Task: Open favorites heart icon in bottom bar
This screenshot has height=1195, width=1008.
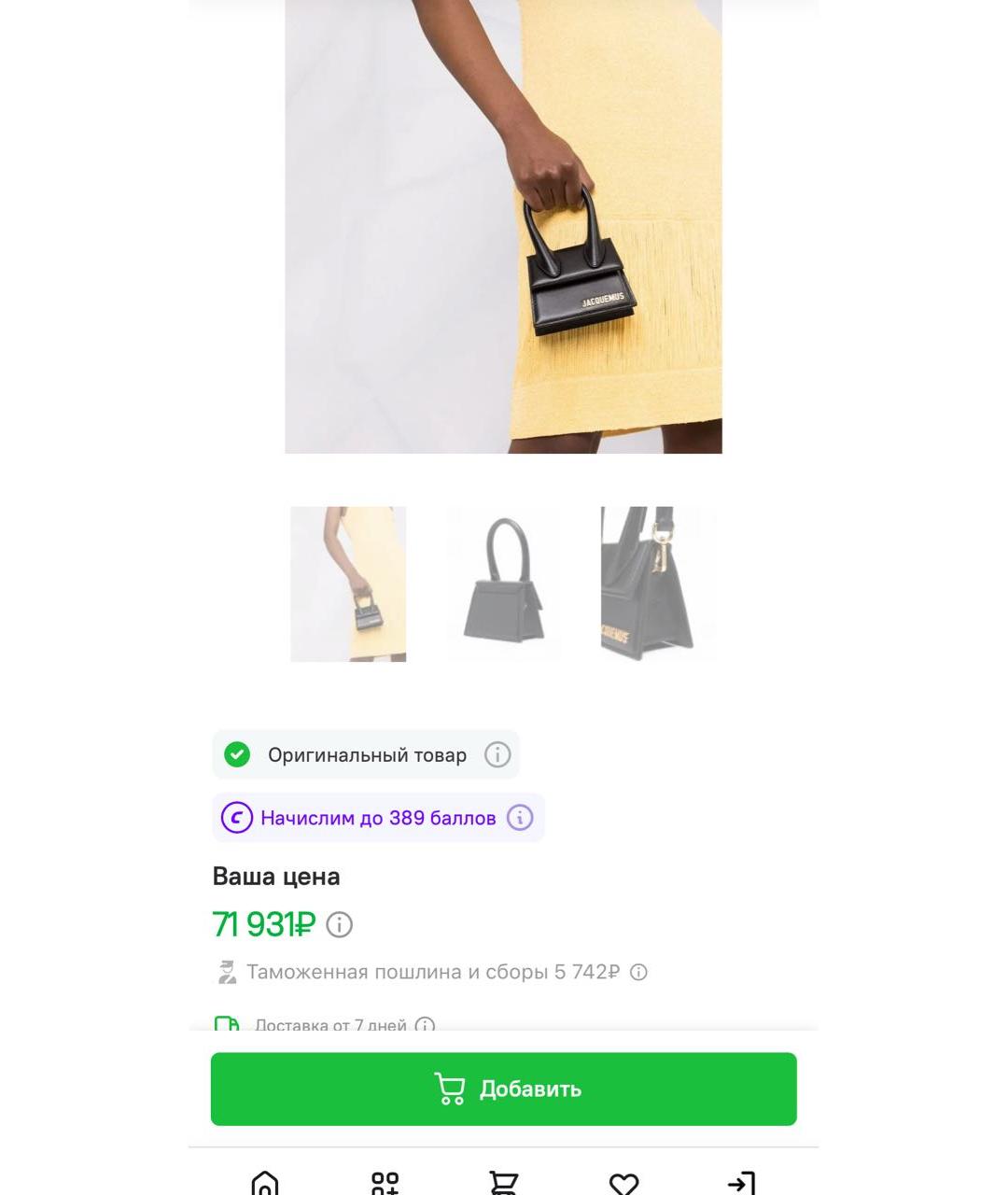Action: tap(623, 1184)
